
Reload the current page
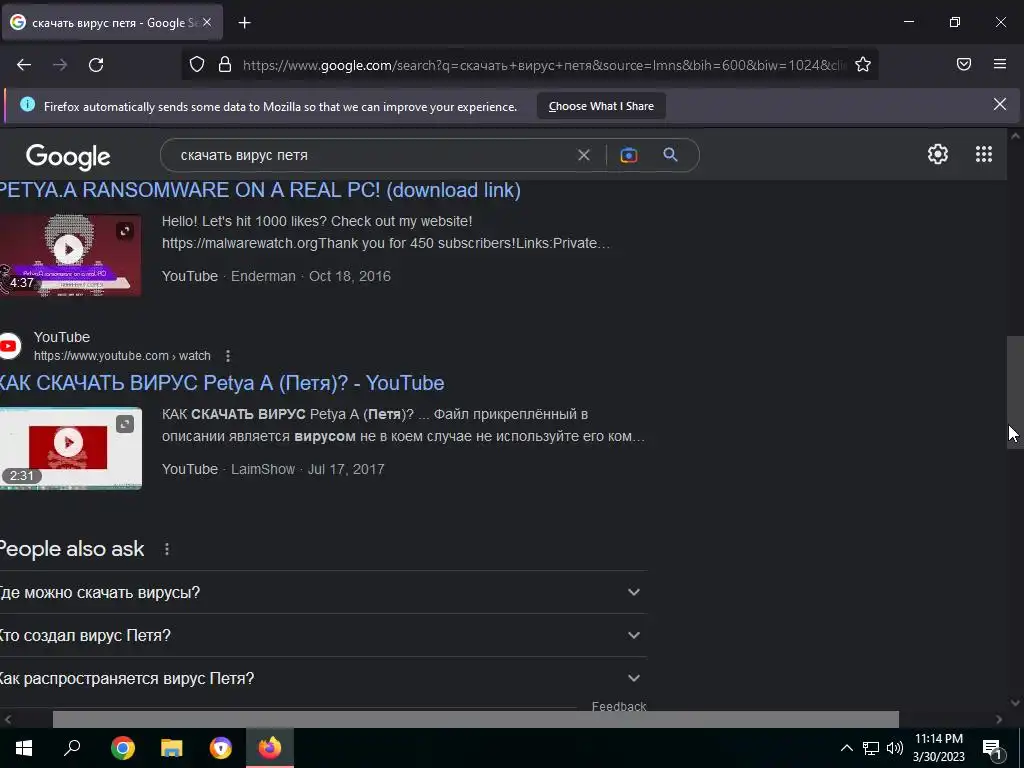96,65
